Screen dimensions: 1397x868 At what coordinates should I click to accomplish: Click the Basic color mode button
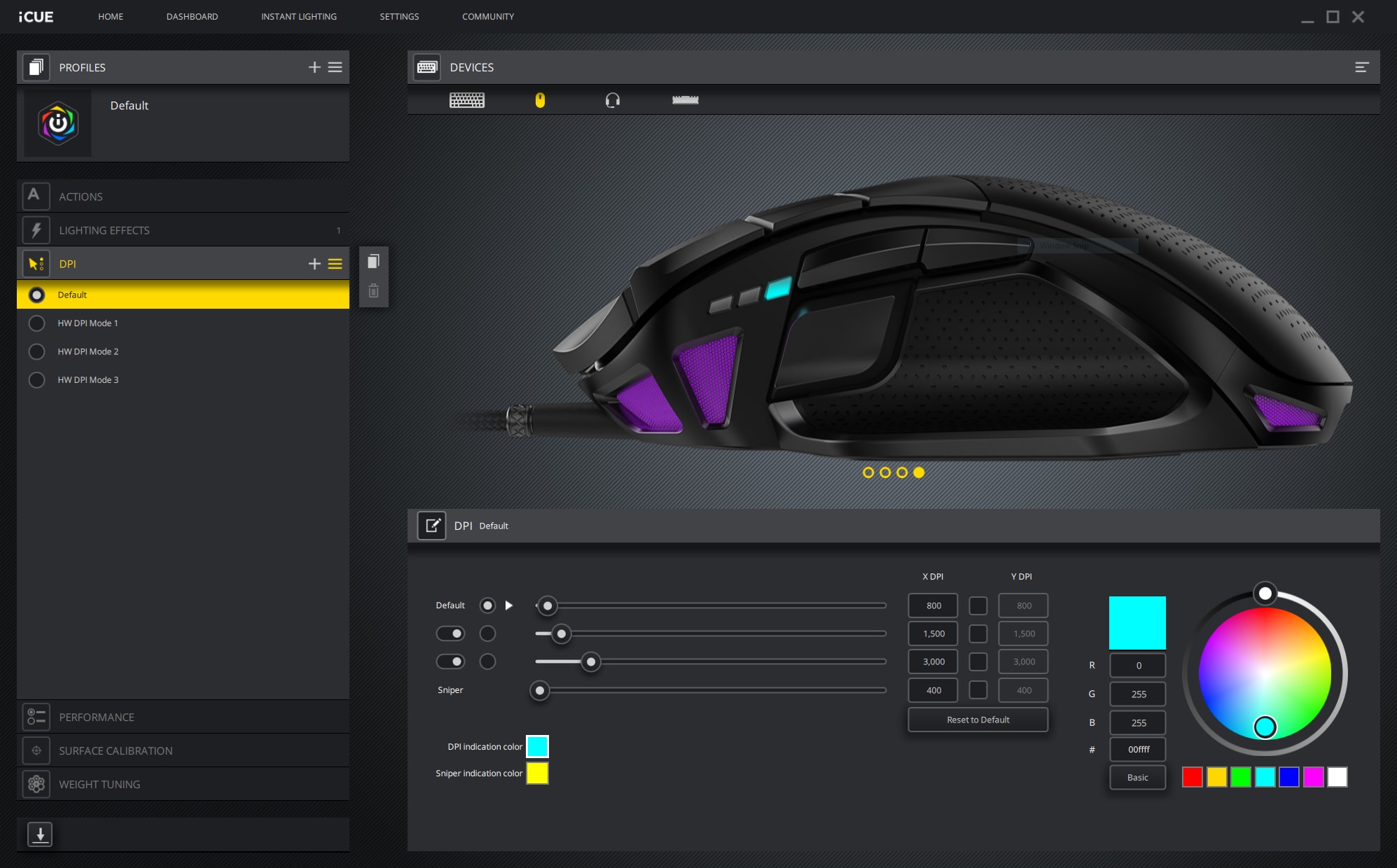(x=1137, y=777)
